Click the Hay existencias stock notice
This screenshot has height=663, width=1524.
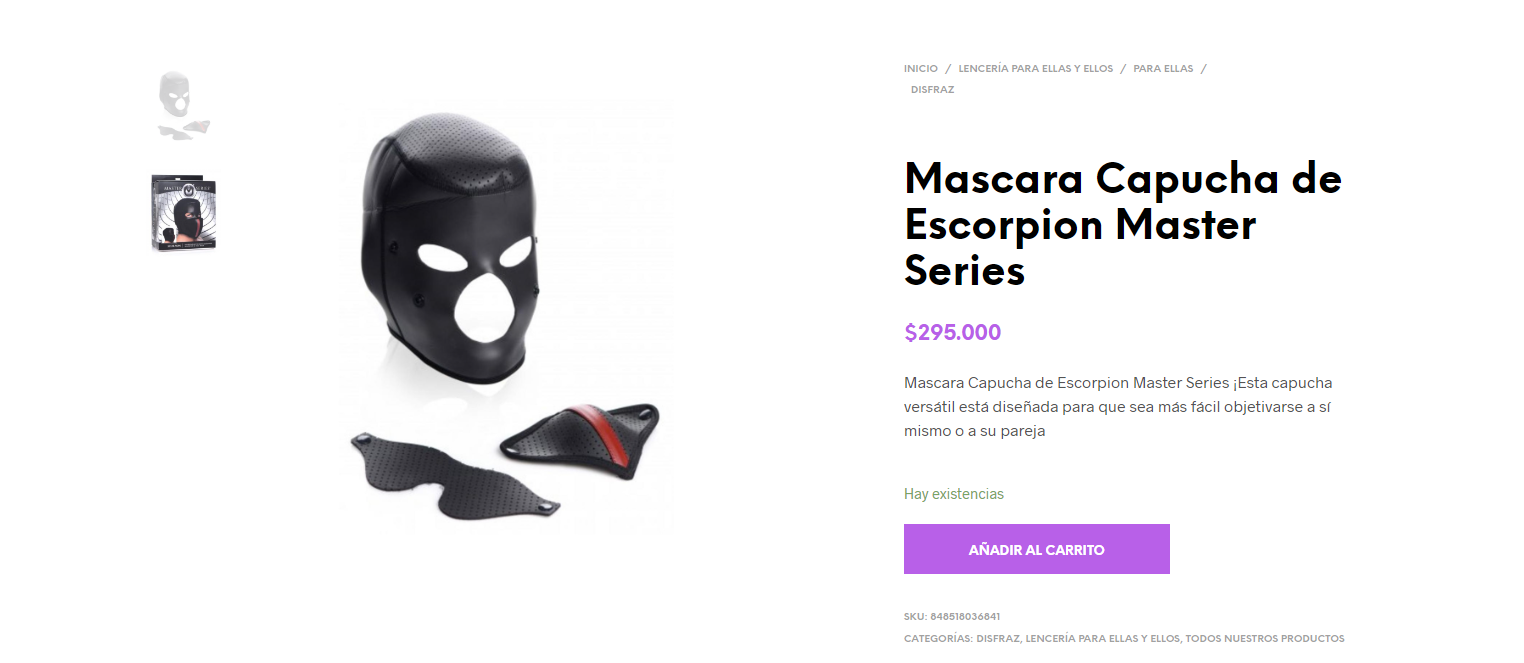pyautogui.click(x=954, y=494)
